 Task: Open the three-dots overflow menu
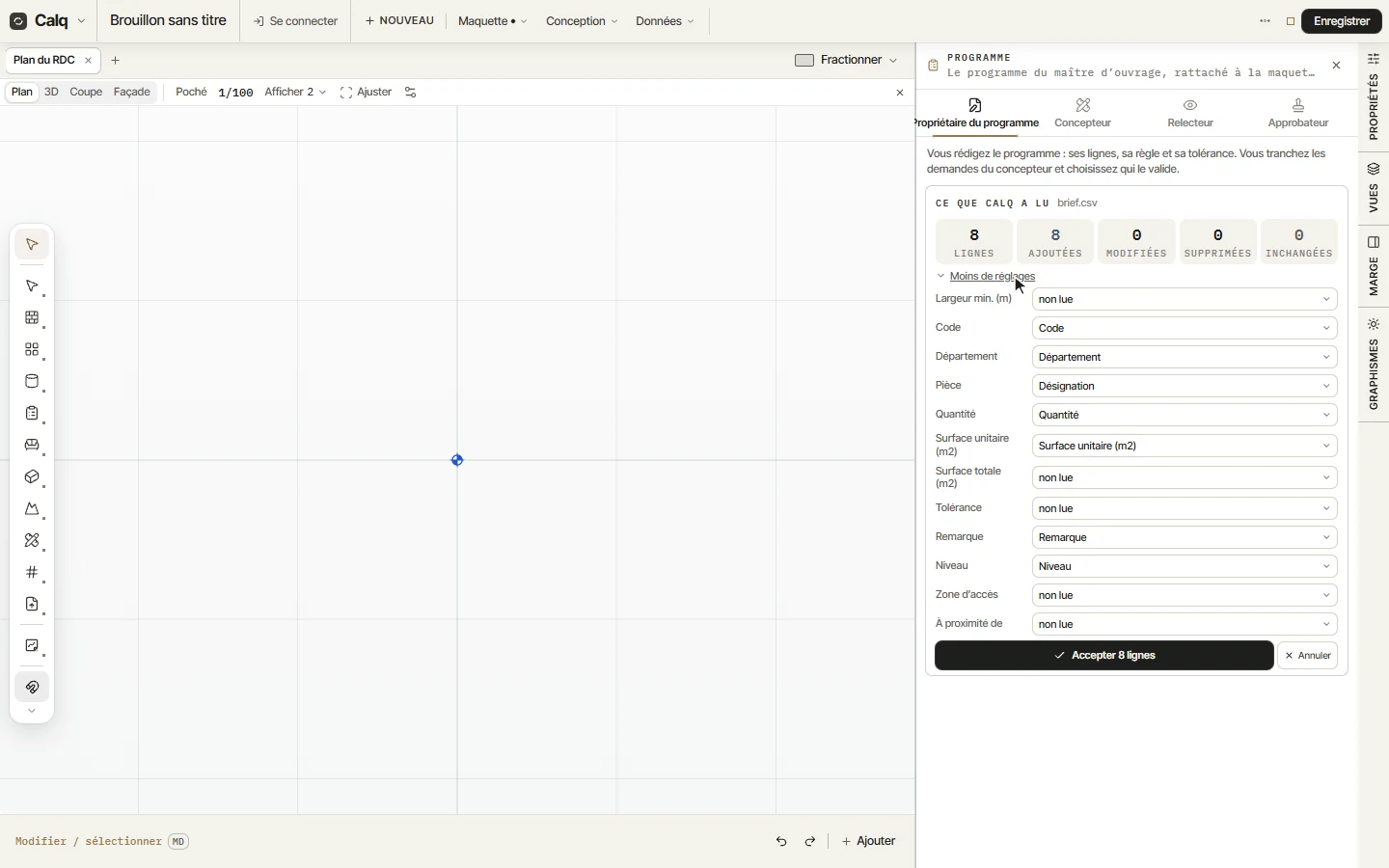1266,21
